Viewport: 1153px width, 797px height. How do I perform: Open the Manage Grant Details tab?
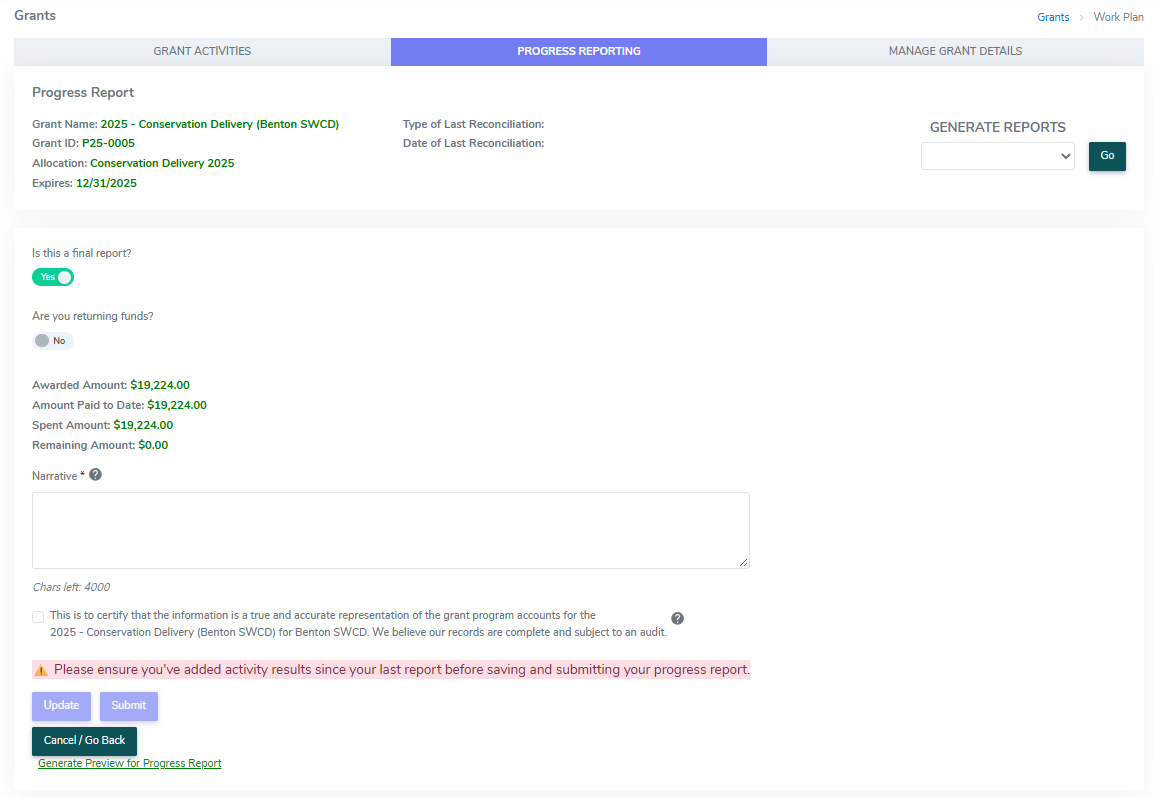(x=955, y=51)
